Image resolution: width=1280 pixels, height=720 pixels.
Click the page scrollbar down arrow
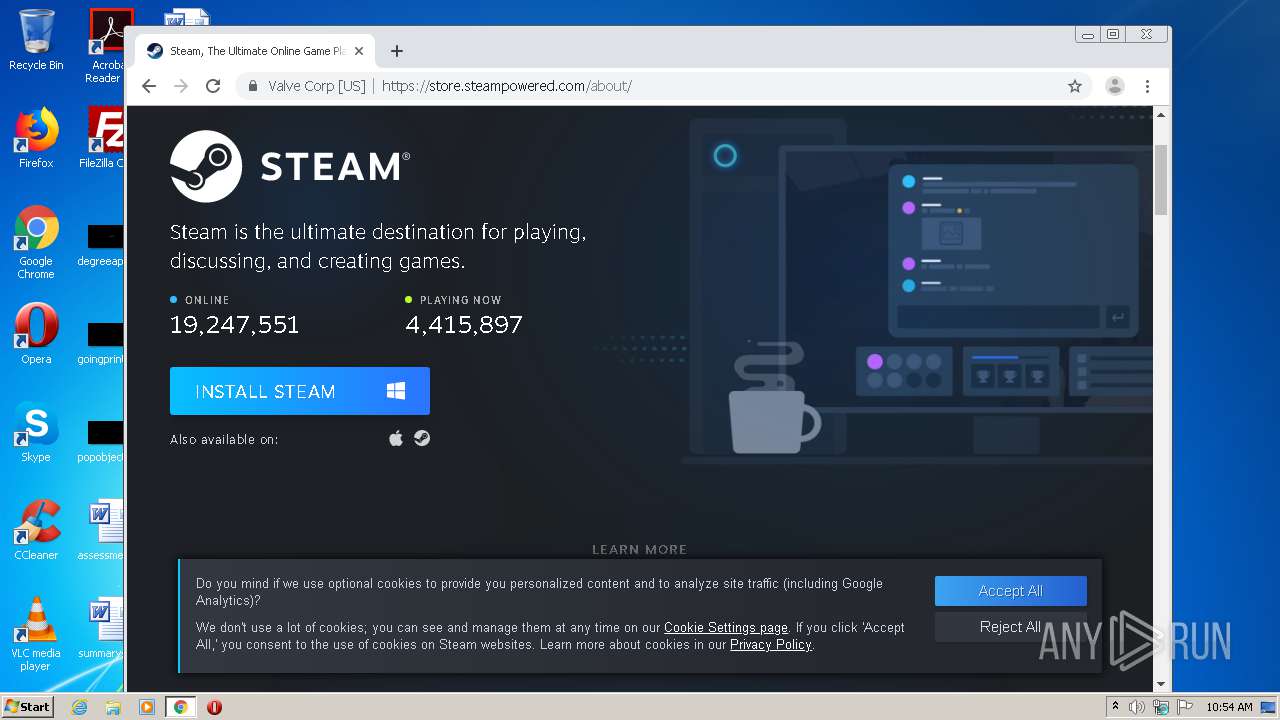1161,684
